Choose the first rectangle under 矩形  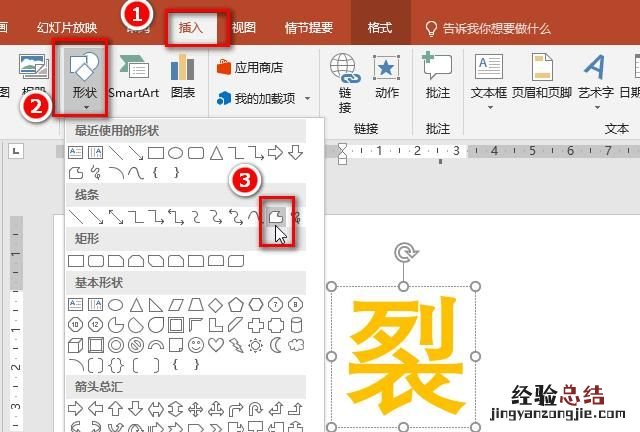click(x=76, y=261)
